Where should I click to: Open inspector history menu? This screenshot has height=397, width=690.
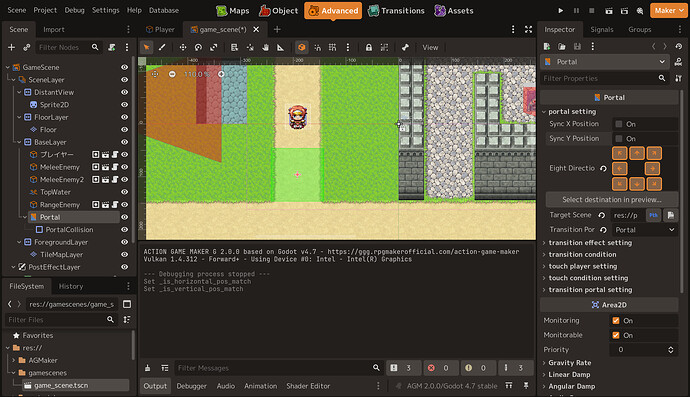coord(679,46)
